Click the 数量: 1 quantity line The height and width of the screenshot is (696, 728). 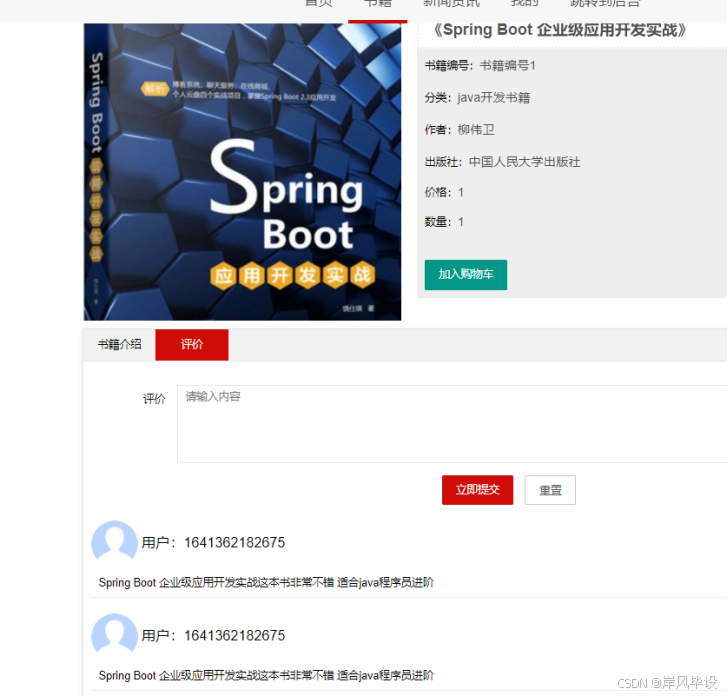pos(444,222)
